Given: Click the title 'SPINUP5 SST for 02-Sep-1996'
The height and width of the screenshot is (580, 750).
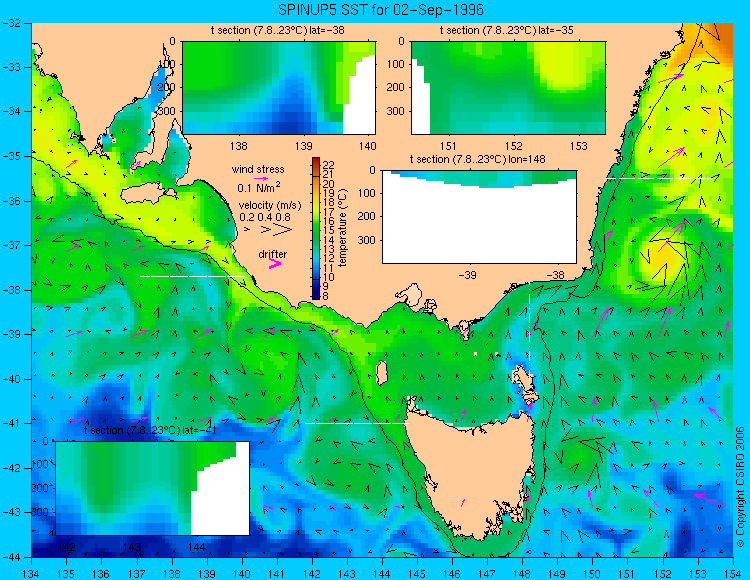Looking at the screenshot, I should tap(381, 10).
